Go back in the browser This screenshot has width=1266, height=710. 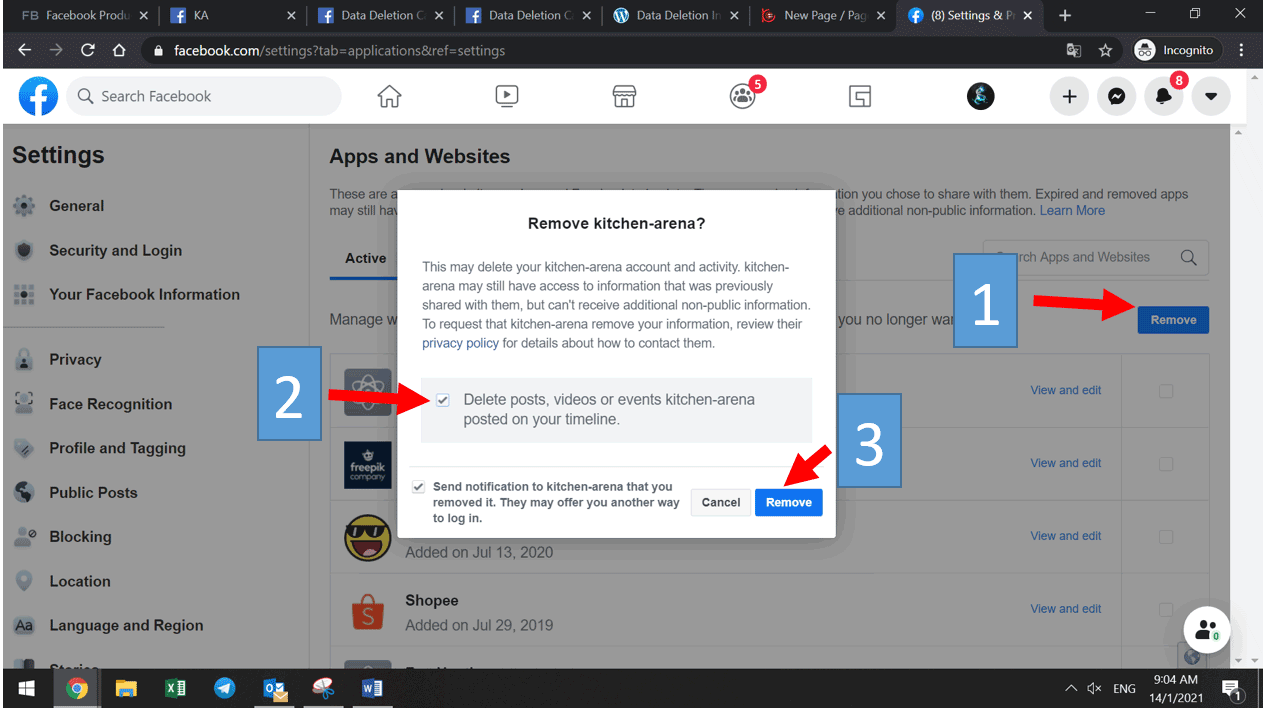(24, 50)
